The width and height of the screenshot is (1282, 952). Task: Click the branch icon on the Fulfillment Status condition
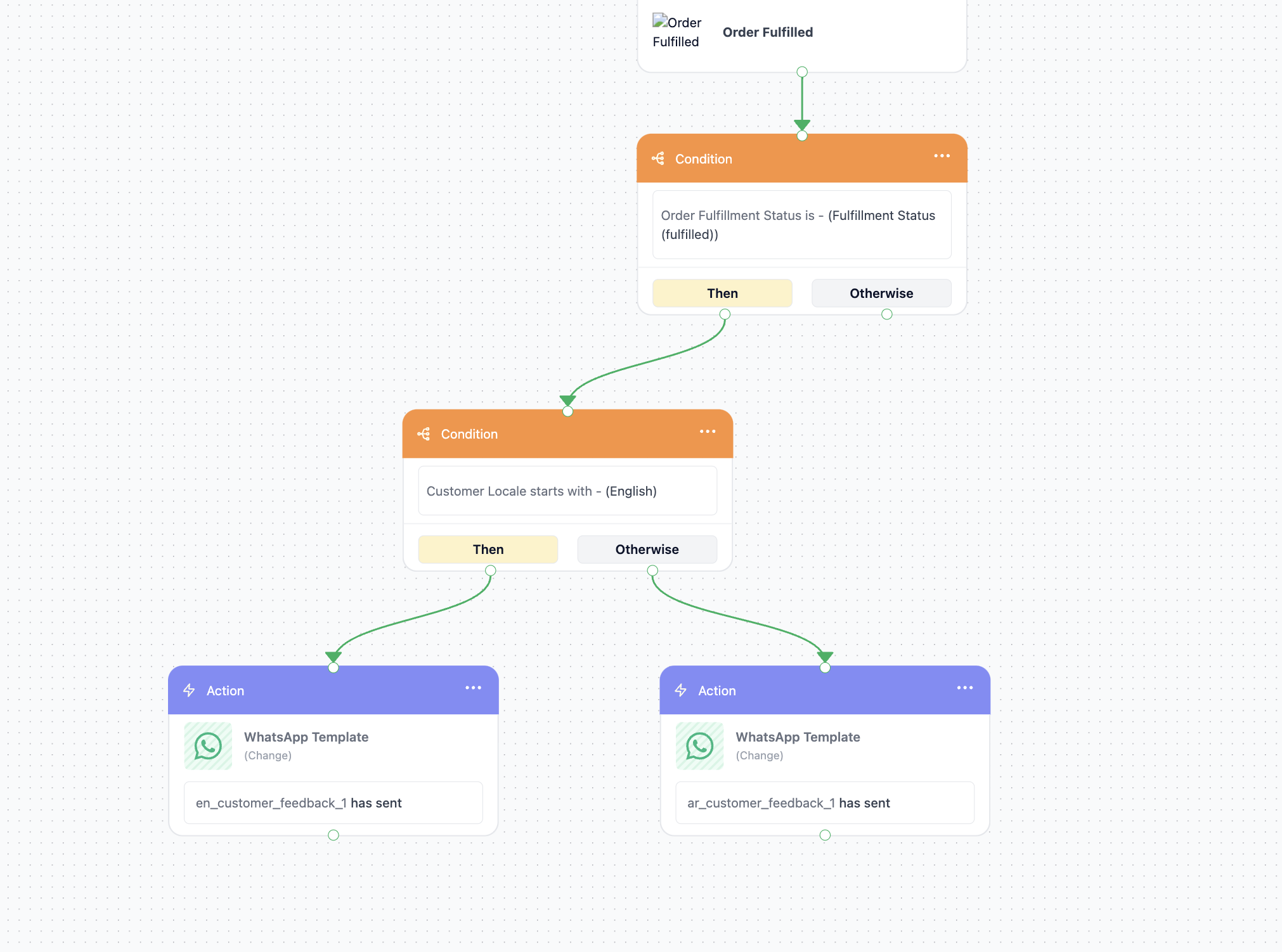click(x=658, y=158)
